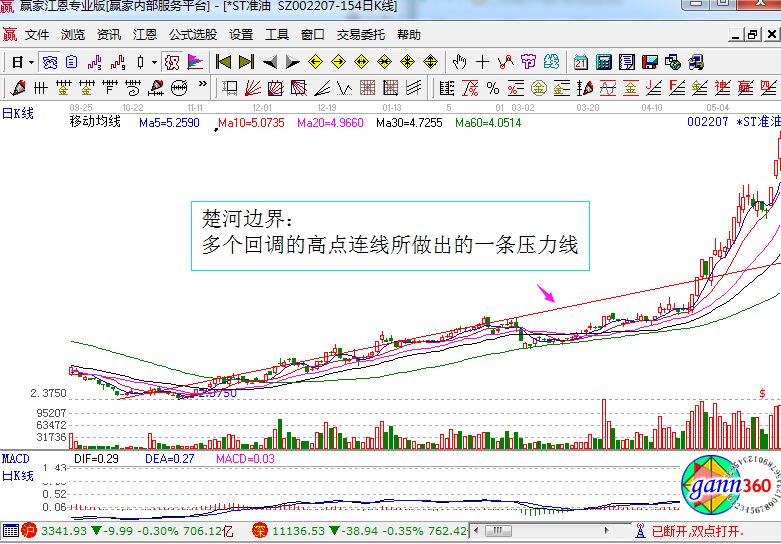This screenshot has height=544, width=781.
Task: Jump to last bar with skip-end arrow
Action: (246, 62)
